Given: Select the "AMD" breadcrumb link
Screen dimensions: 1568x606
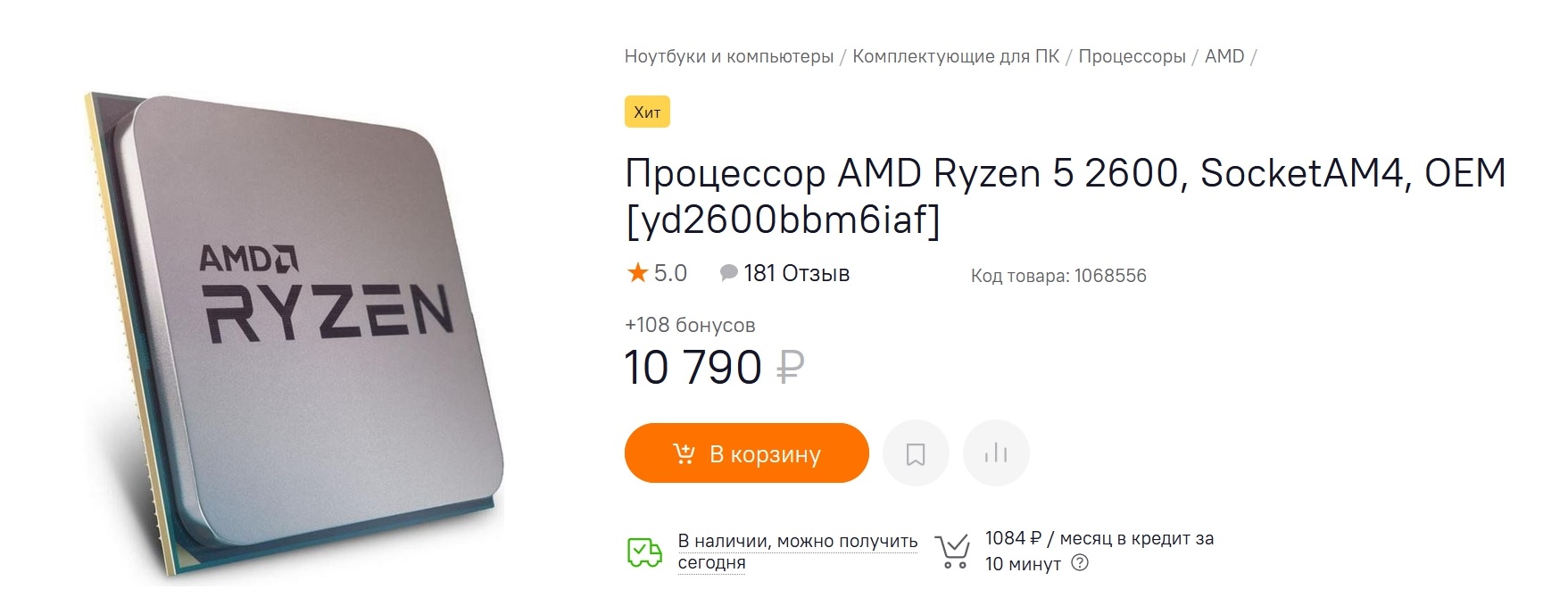Looking at the screenshot, I should click(x=1224, y=56).
